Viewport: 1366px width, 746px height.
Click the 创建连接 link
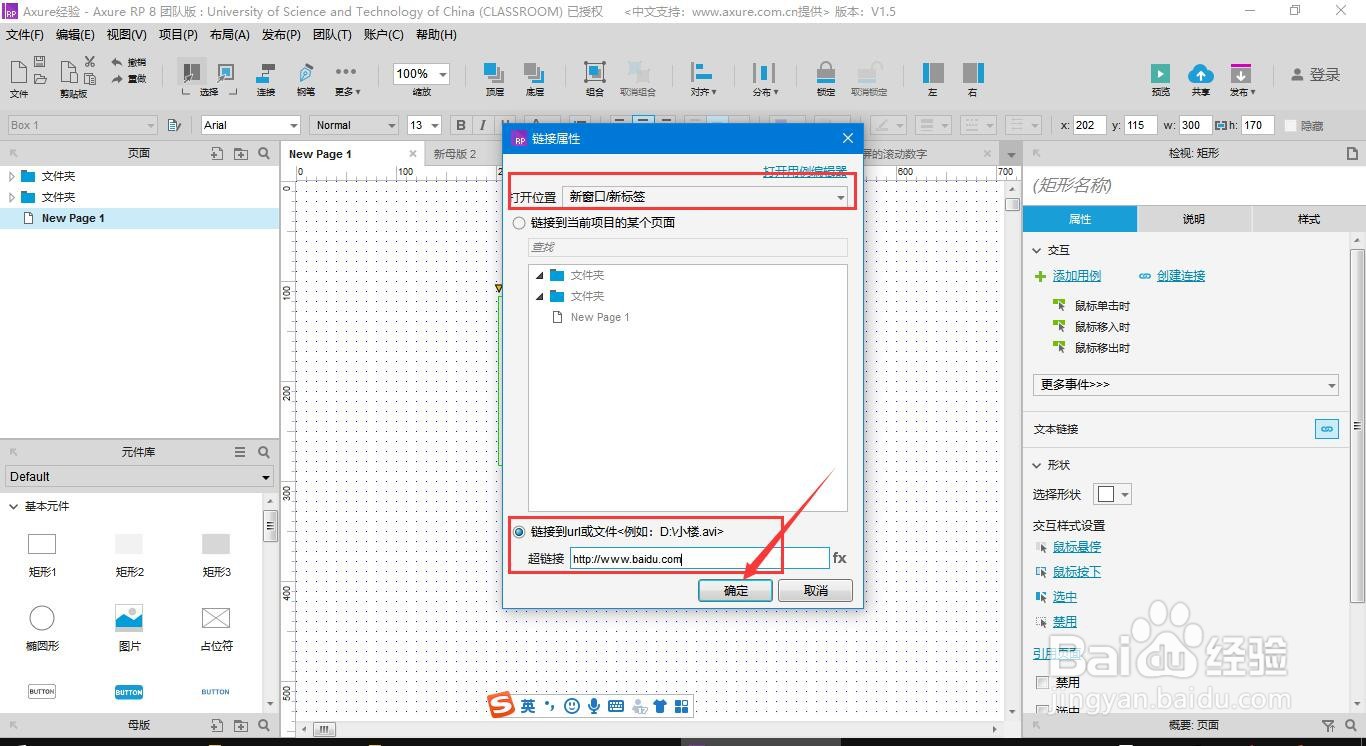[x=1180, y=276]
